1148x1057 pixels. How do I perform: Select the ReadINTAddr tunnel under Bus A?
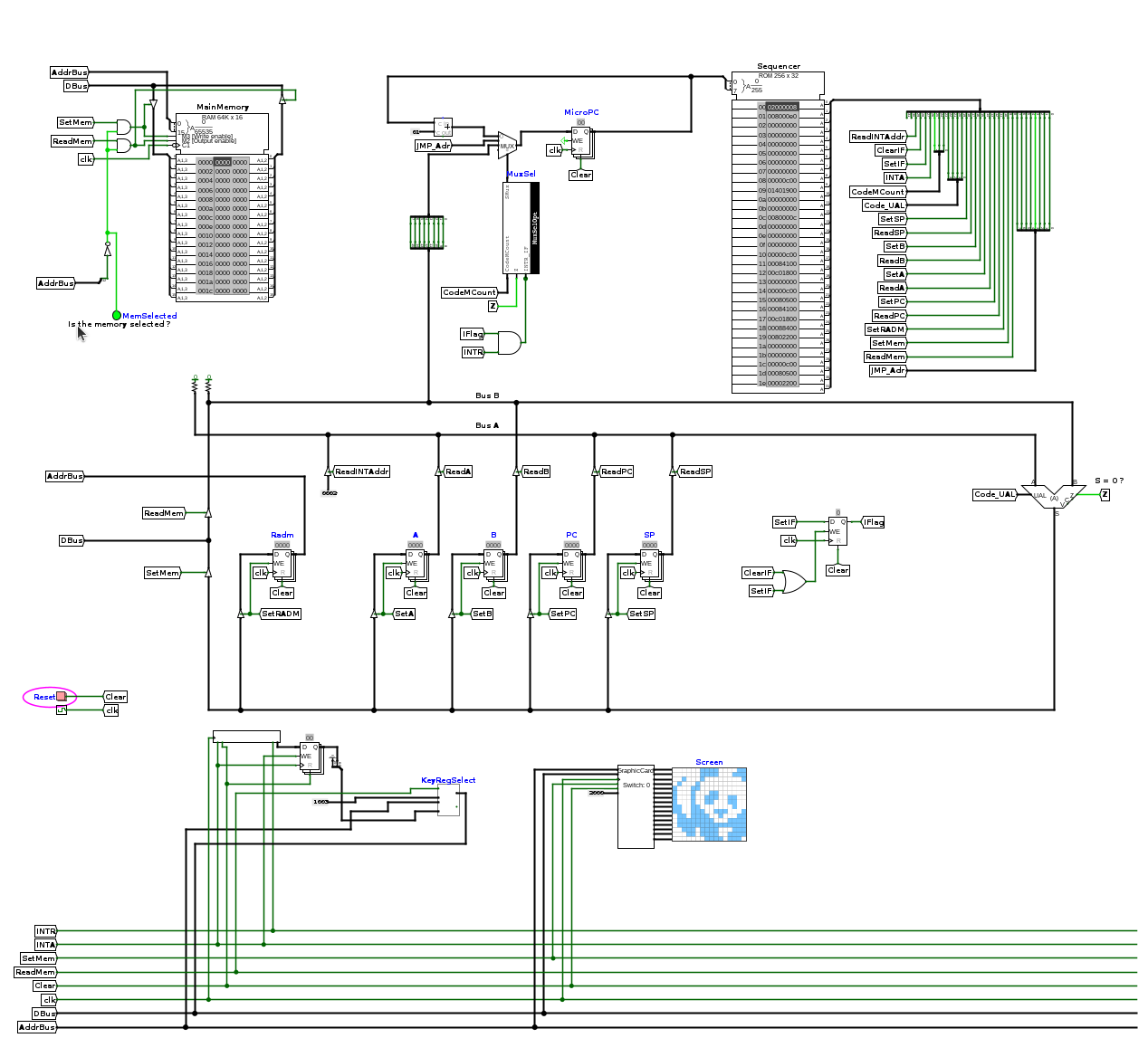pos(361,471)
